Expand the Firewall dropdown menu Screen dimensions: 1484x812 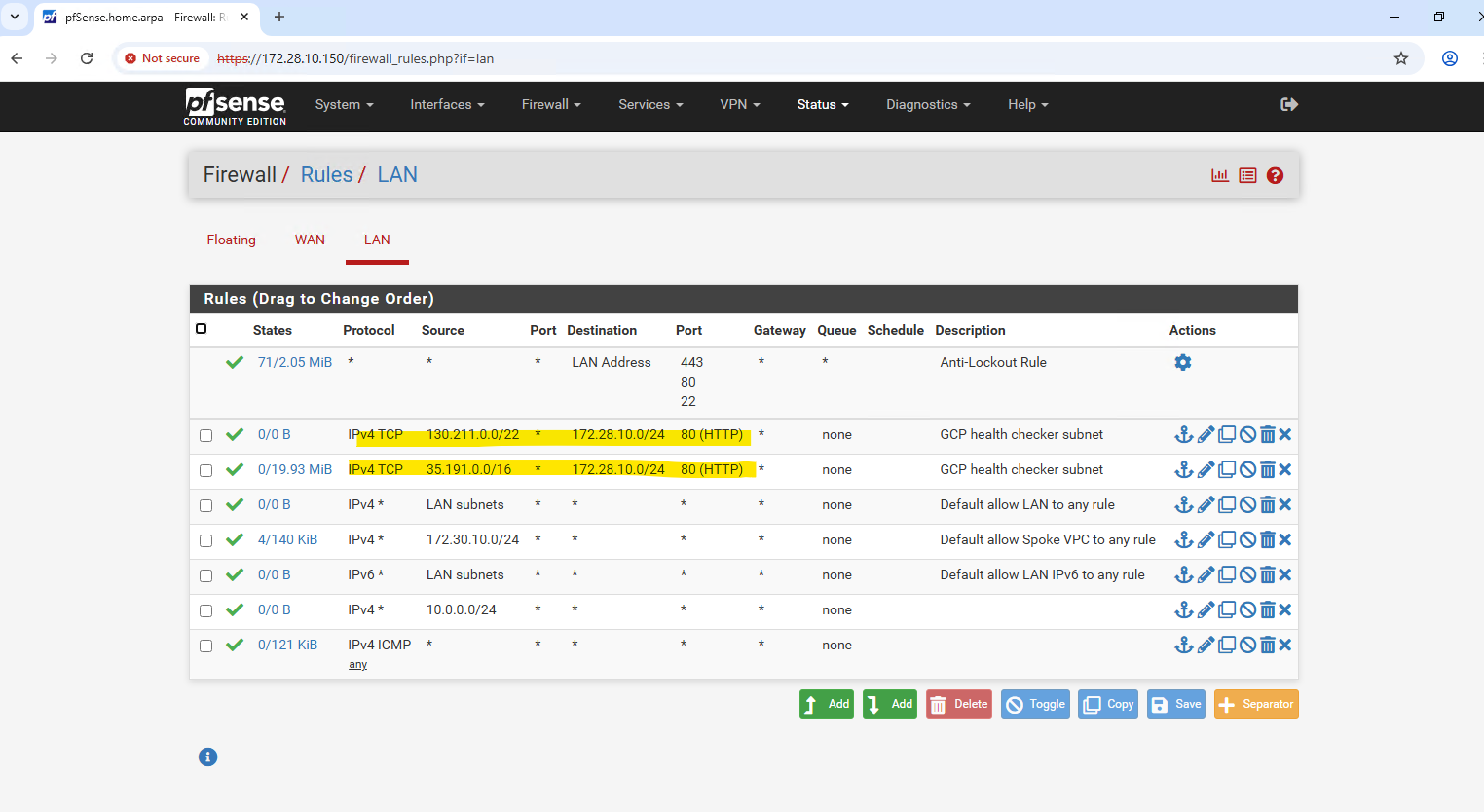pyautogui.click(x=550, y=105)
